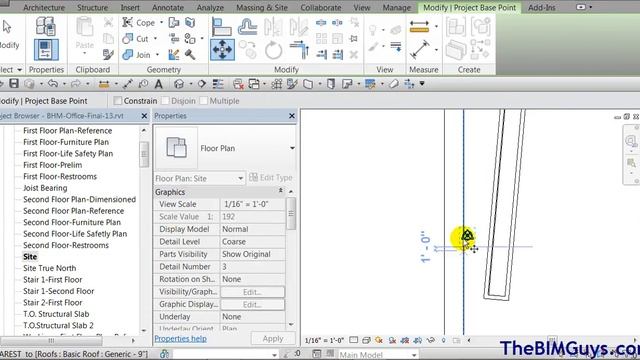This screenshot has height=360, width=640.
Task: Click the Thin Lines toggle icon
Action: (x=218, y=84)
